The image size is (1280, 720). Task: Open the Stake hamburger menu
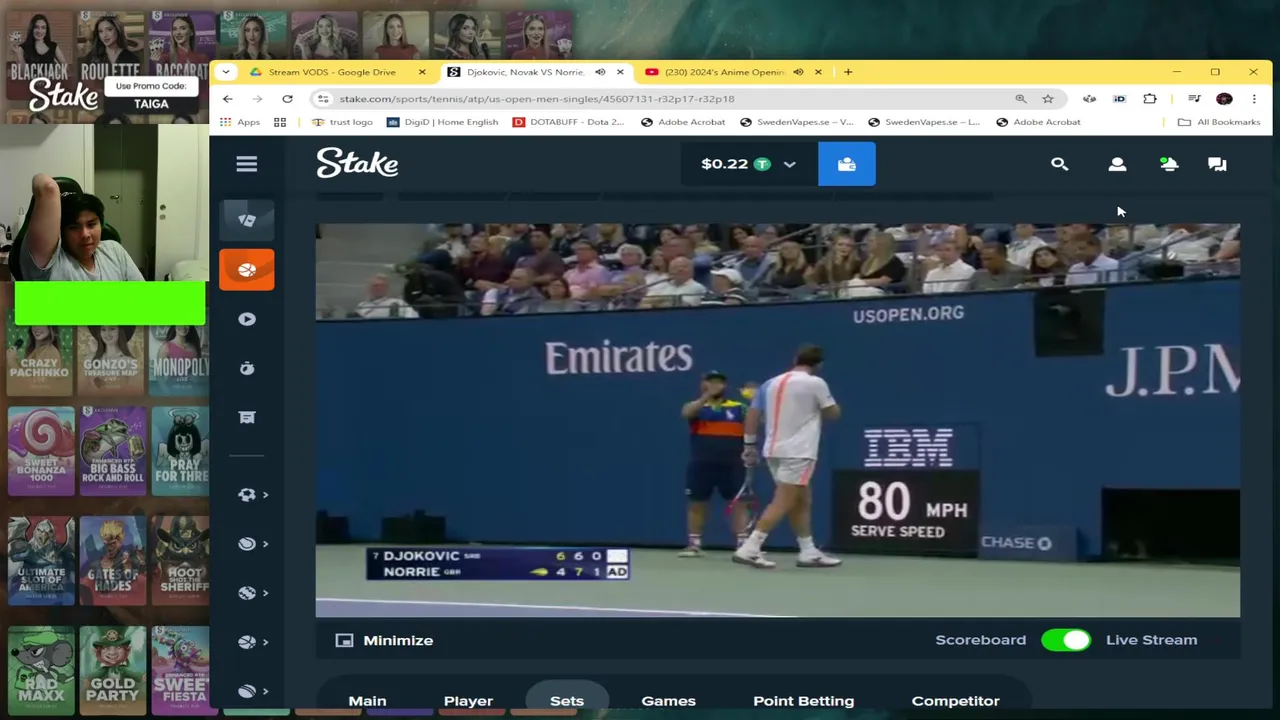(x=246, y=164)
